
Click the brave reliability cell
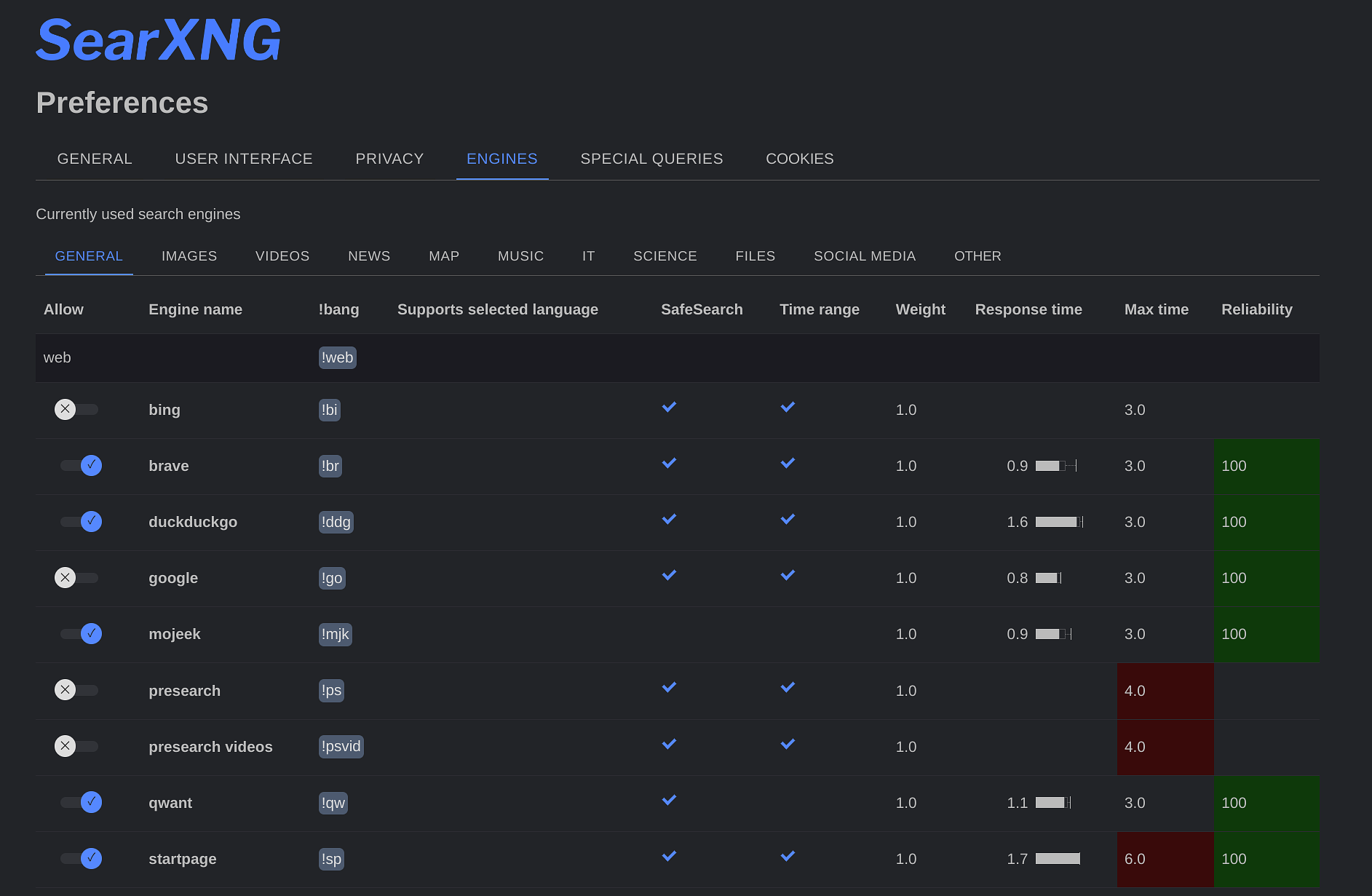[x=1266, y=466]
